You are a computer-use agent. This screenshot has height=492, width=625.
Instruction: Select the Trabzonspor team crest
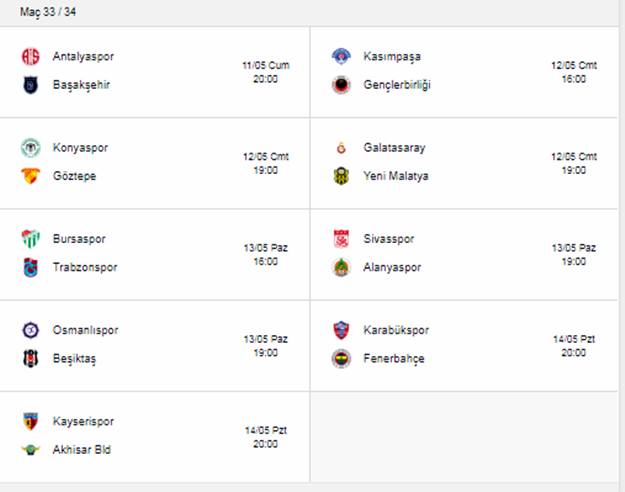click(30, 267)
